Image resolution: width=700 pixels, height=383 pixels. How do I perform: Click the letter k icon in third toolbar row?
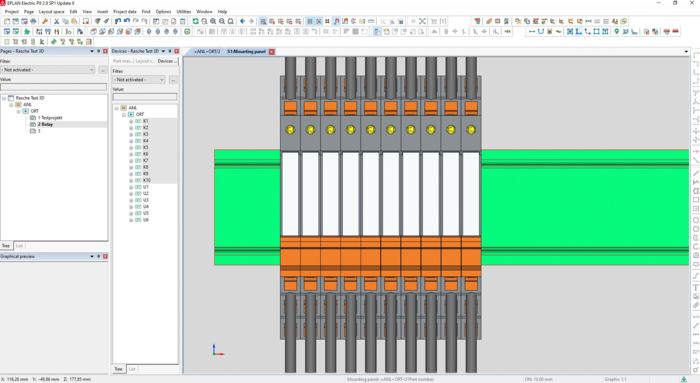tap(42, 42)
